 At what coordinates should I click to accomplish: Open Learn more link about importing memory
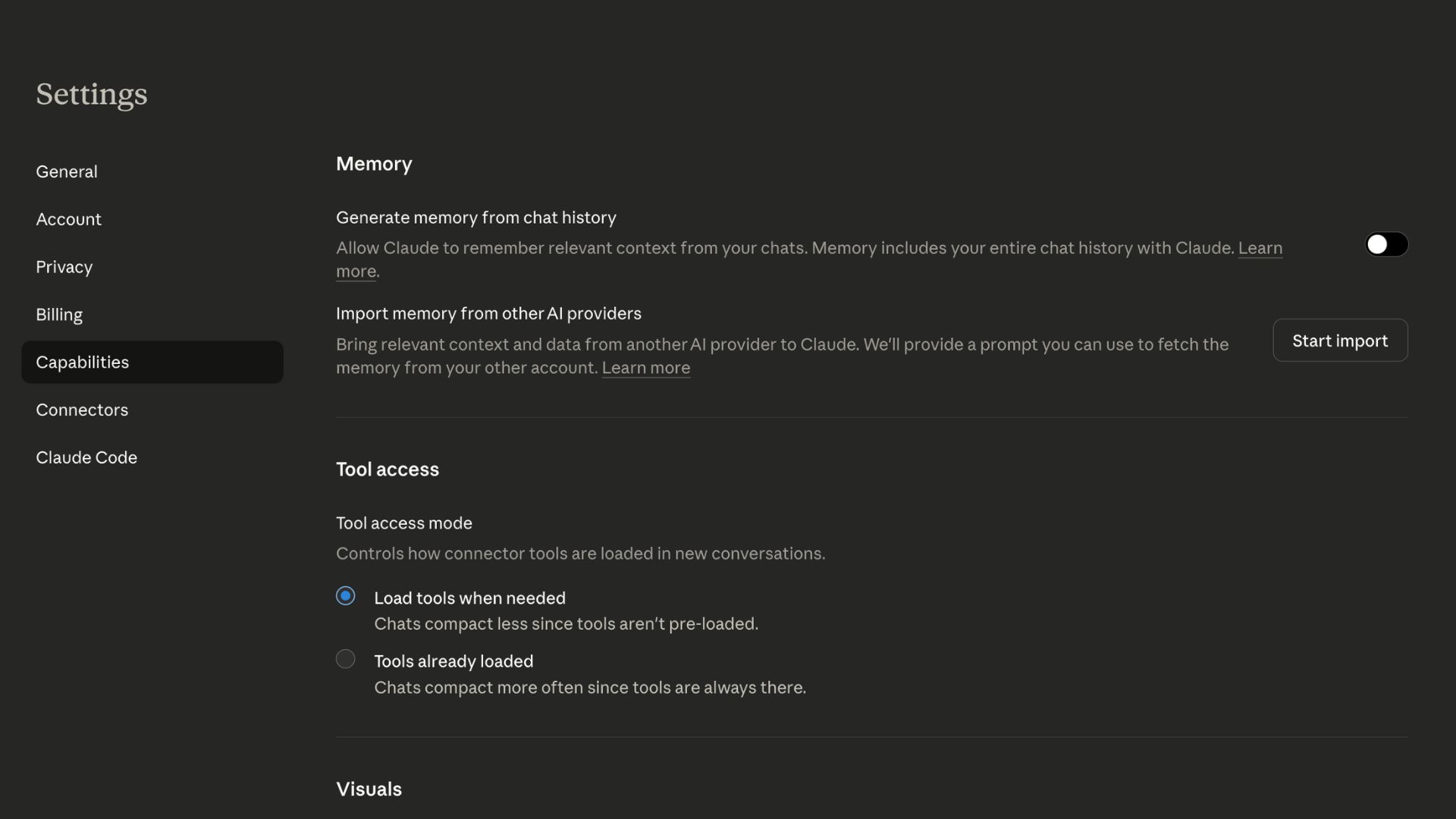point(645,368)
